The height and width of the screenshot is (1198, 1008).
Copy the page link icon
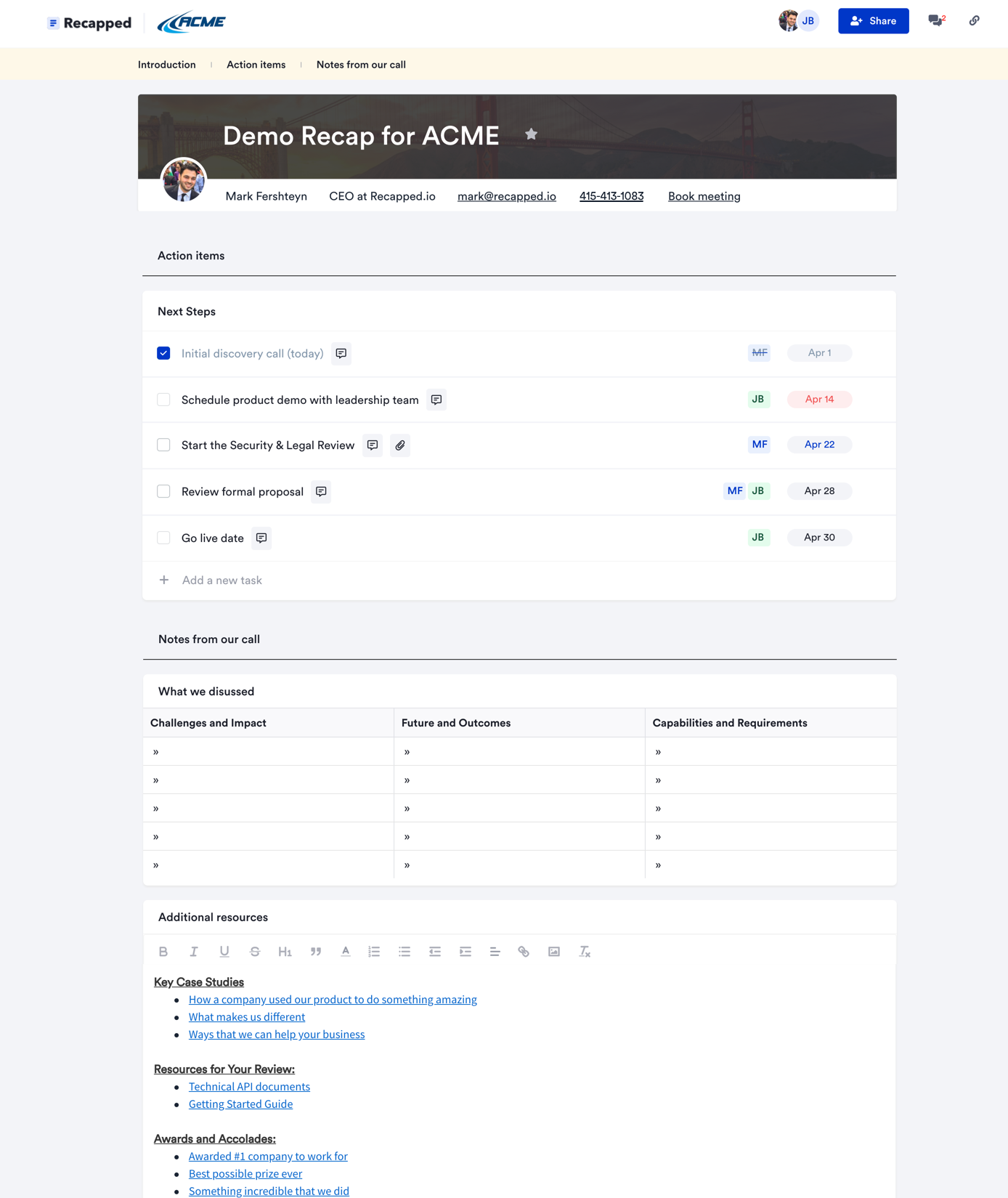pos(975,20)
